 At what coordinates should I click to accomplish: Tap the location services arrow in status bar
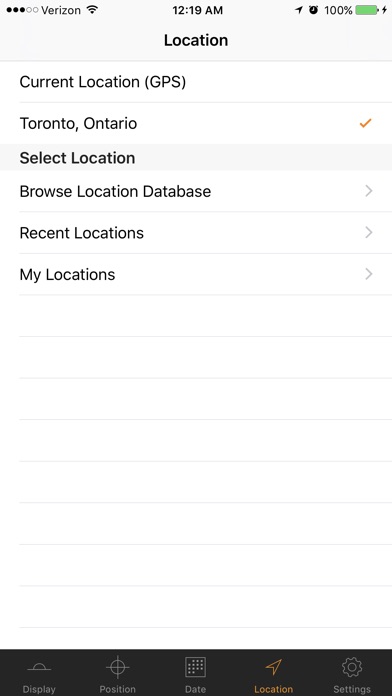click(299, 10)
